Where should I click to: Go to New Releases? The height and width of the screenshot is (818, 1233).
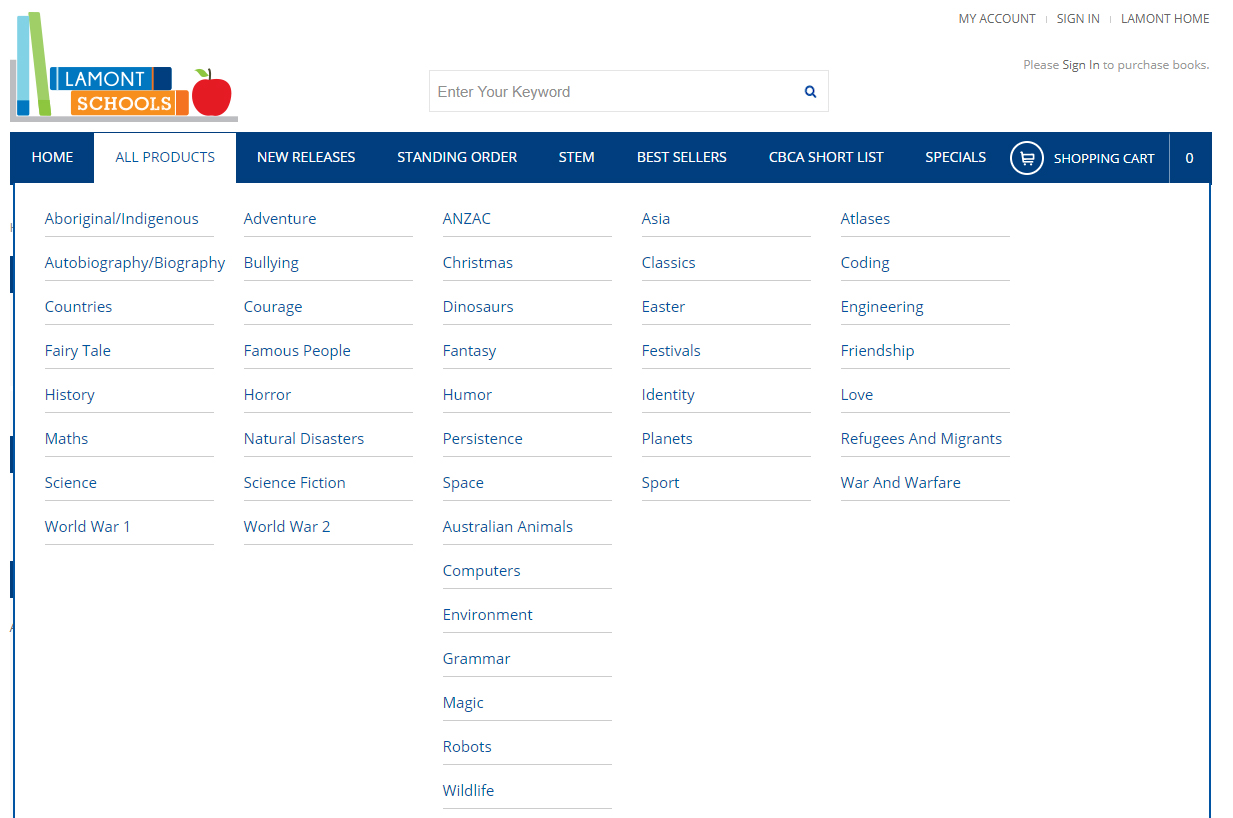[305, 157]
